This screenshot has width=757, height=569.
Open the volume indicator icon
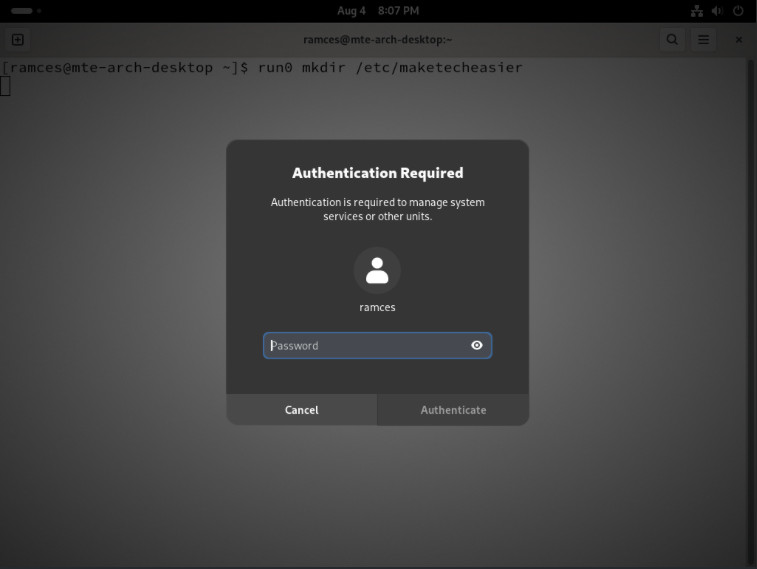[x=717, y=11]
